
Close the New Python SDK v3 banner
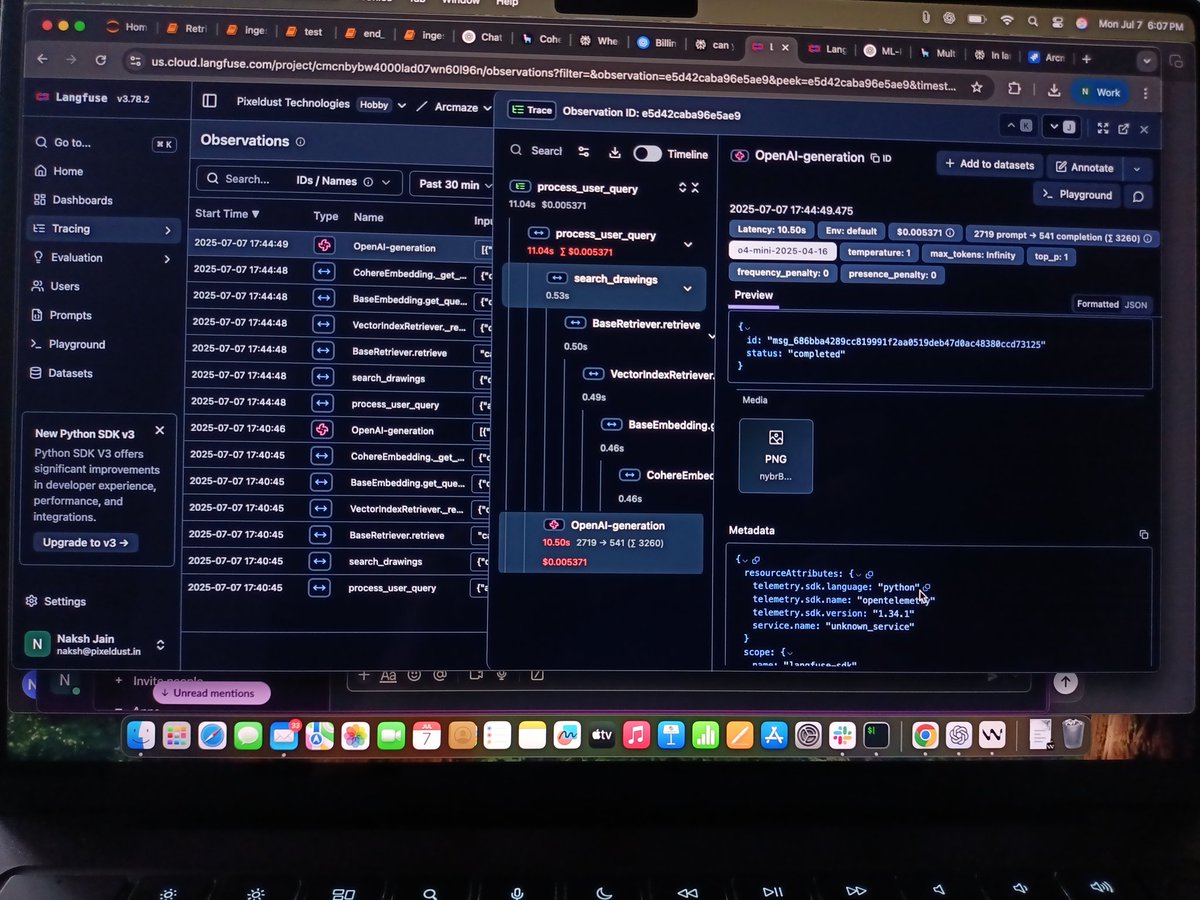[x=160, y=431]
